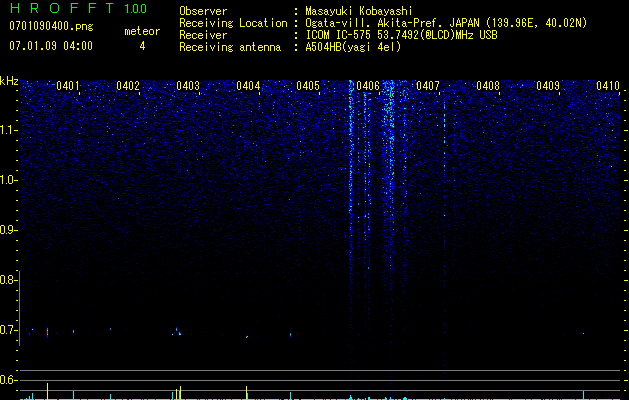The width and height of the screenshot is (629, 400).
Task: Click the 0405 time marker
Action: pyautogui.click(x=308, y=86)
